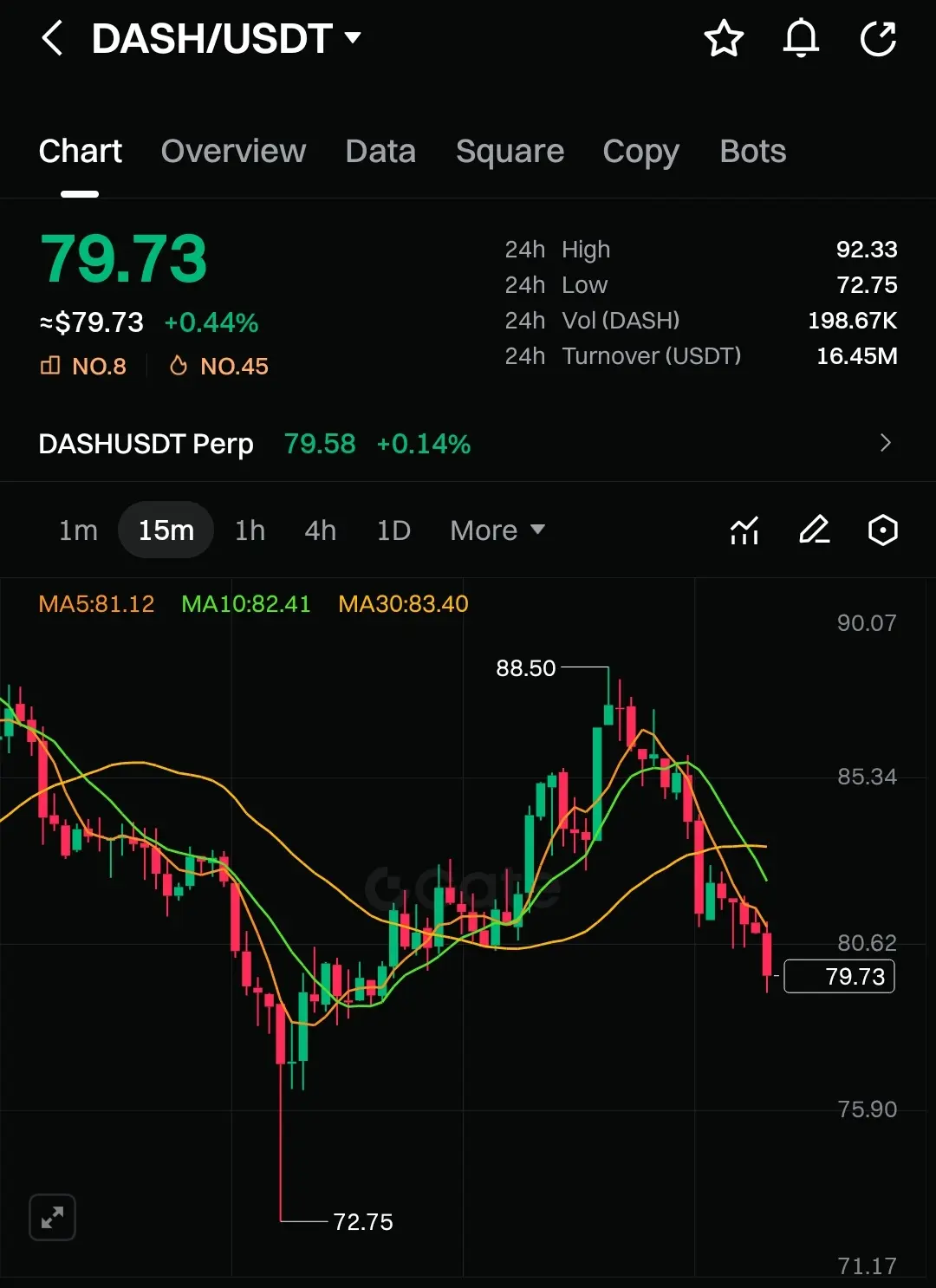
Task: Open price alerts with the bell icon
Action: [801, 39]
